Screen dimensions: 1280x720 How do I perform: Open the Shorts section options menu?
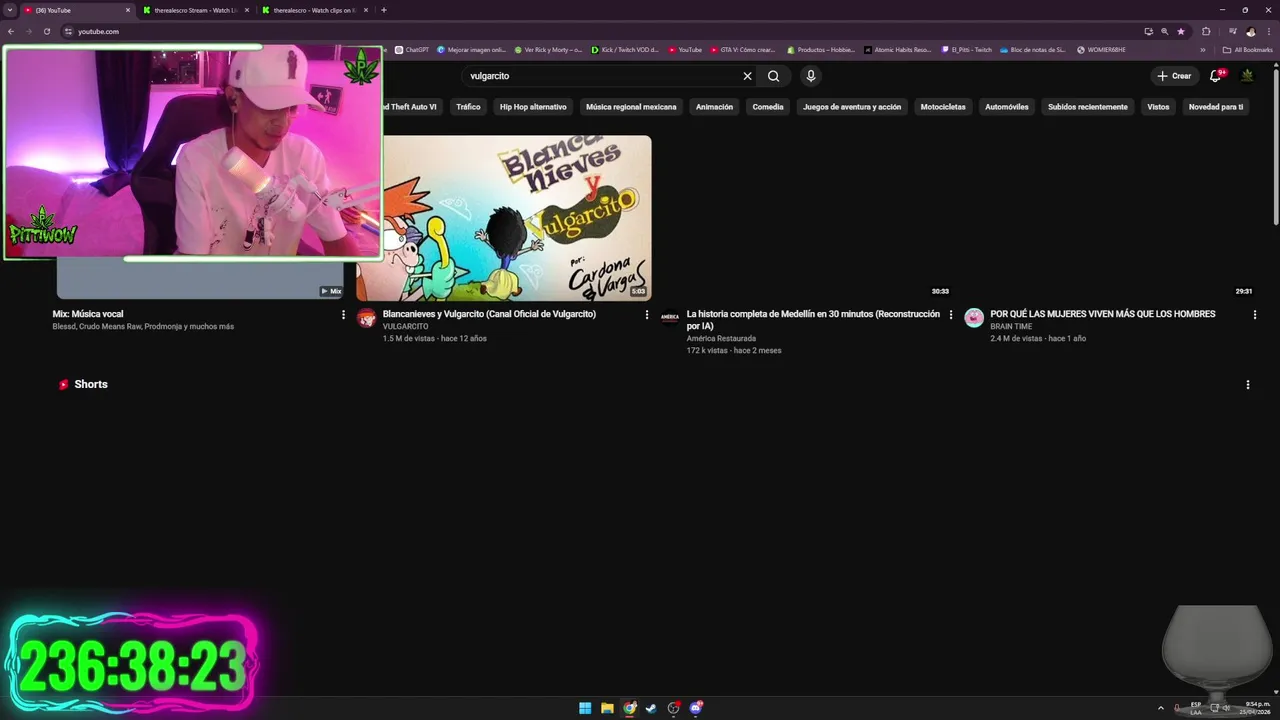[1247, 385]
